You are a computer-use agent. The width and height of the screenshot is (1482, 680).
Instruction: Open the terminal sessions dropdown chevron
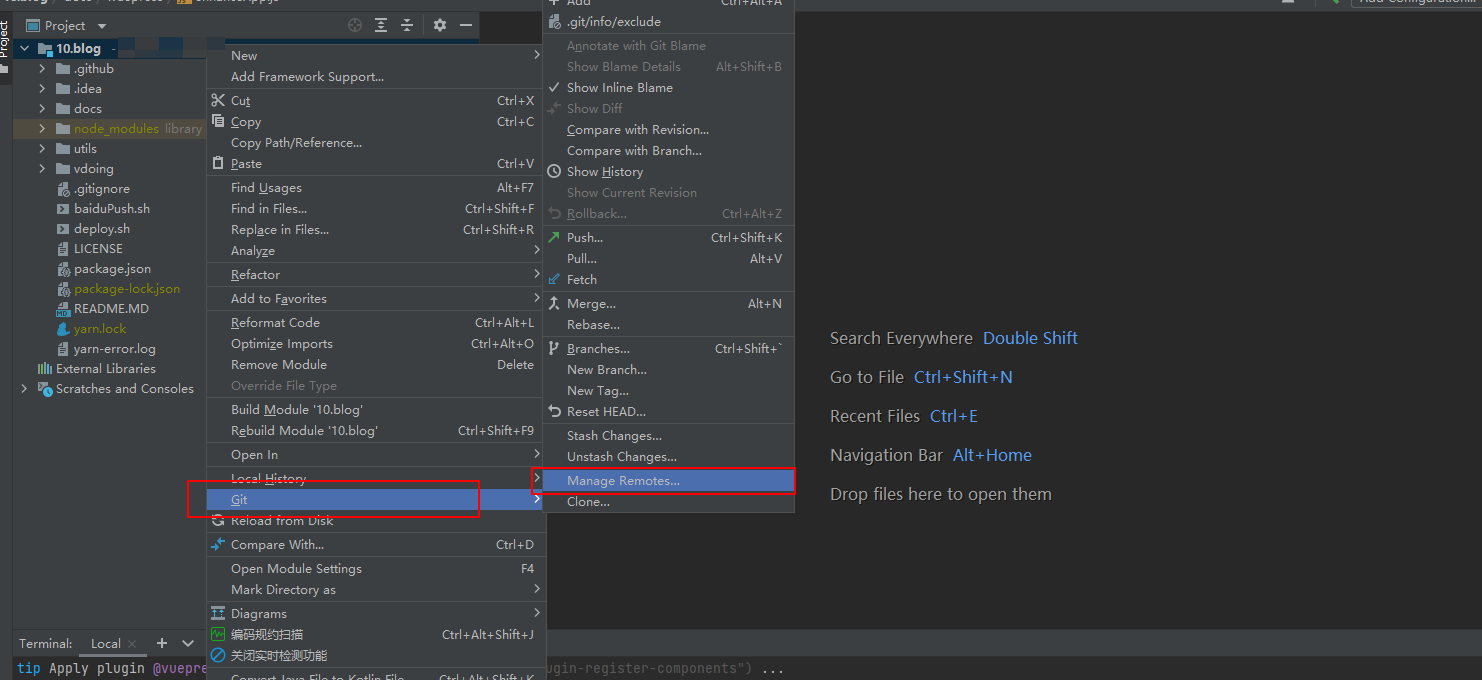pos(188,643)
